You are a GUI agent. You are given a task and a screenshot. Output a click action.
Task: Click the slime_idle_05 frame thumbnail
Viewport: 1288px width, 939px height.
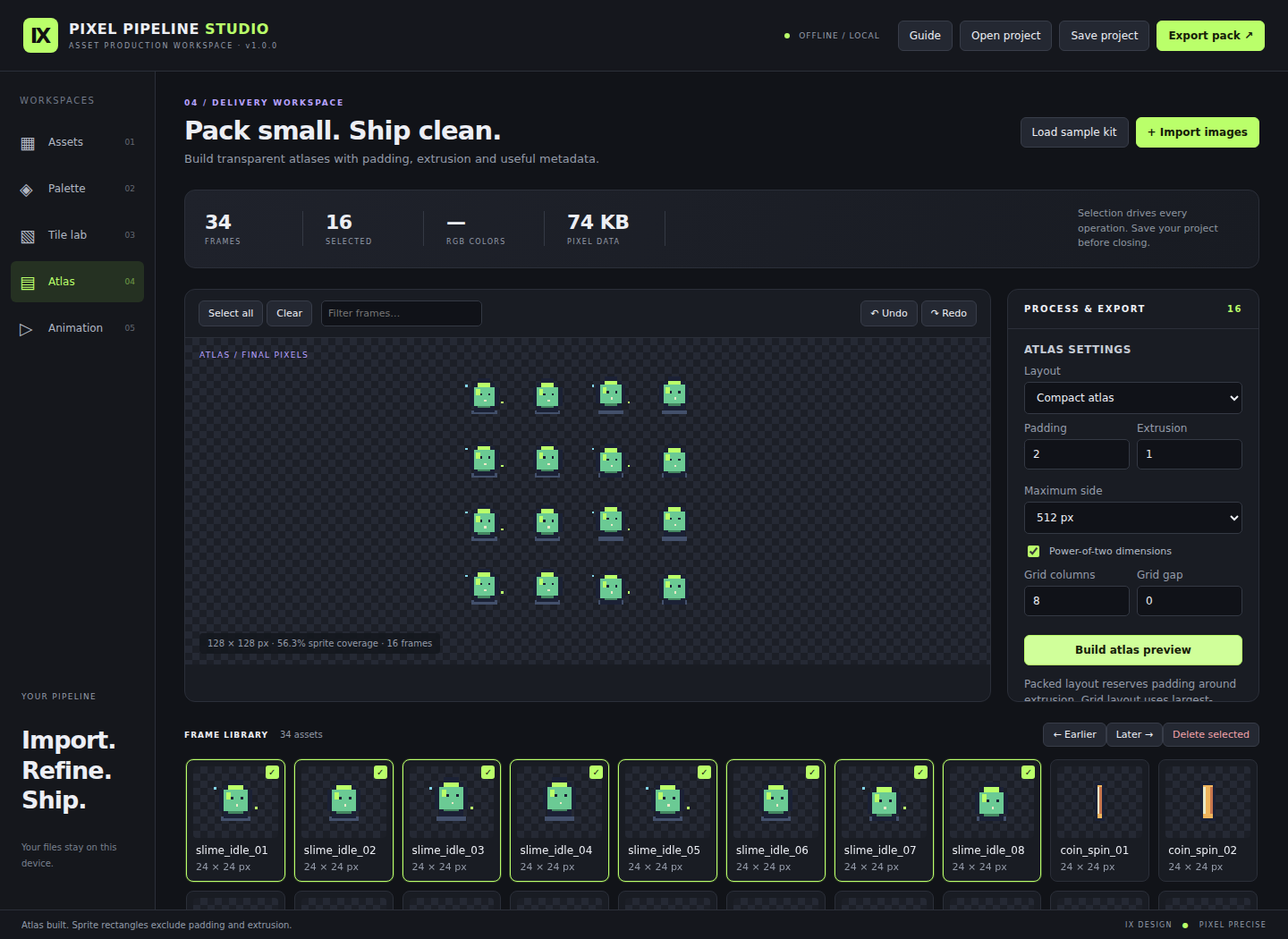667,820
